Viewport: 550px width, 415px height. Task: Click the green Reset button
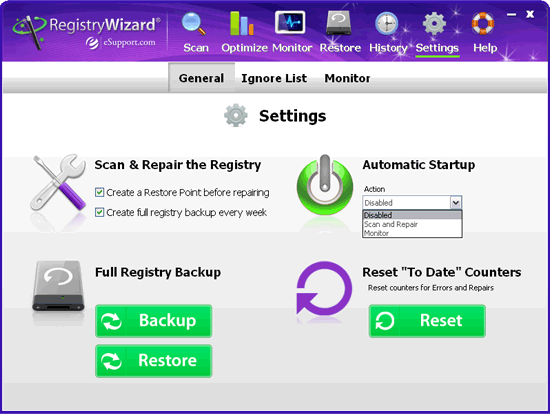tap(427, 321)
